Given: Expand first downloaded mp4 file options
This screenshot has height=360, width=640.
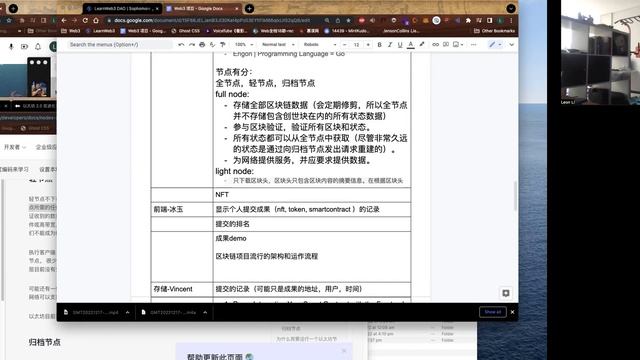Looking at the screenshot, I should click(x=128, y=312).
